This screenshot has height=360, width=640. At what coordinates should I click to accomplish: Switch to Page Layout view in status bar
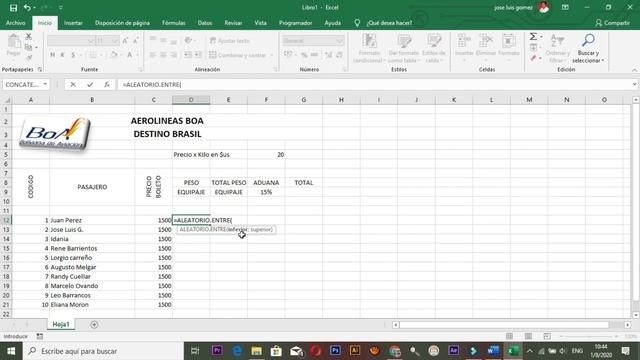[528, 336]
